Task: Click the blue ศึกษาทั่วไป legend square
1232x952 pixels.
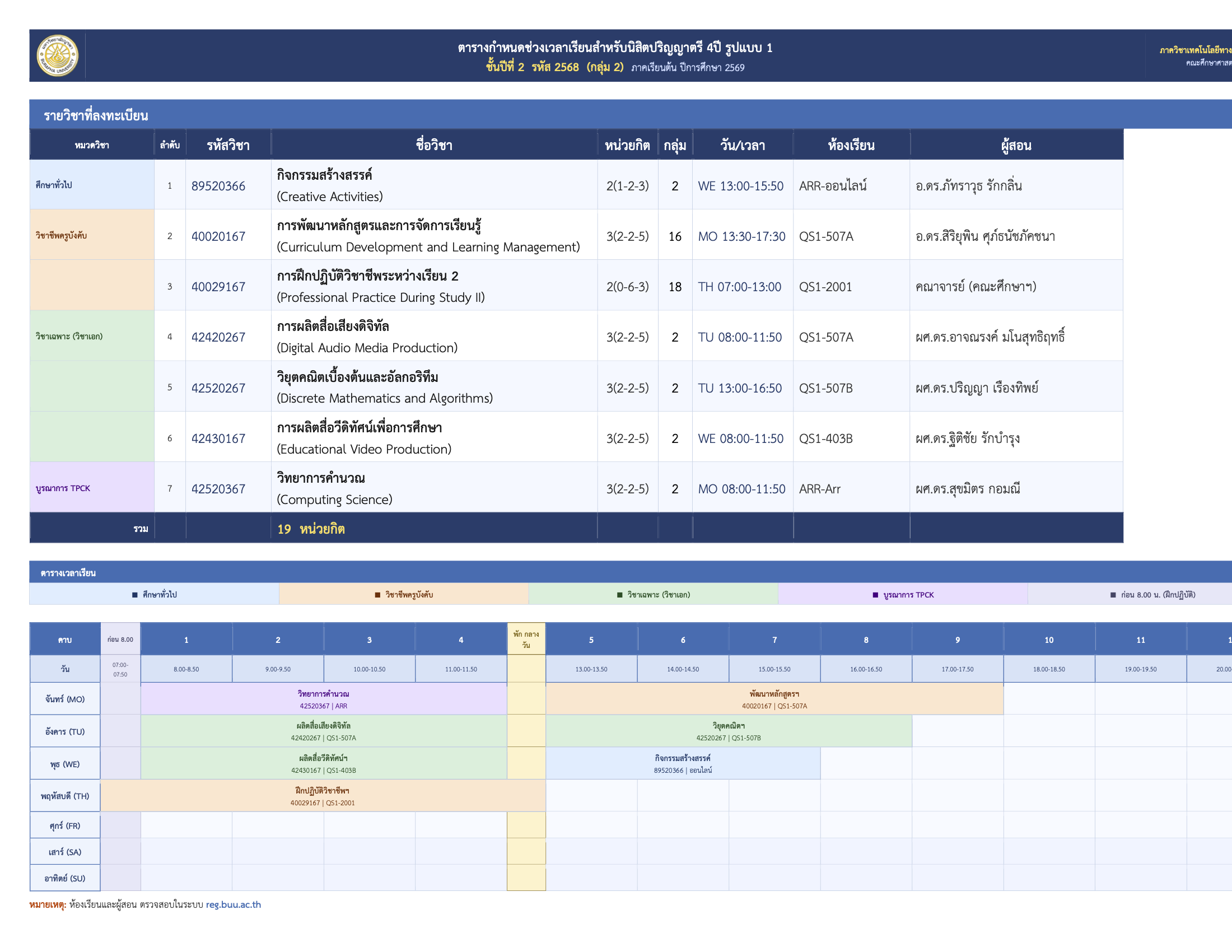Action: (x=135, y=595)
